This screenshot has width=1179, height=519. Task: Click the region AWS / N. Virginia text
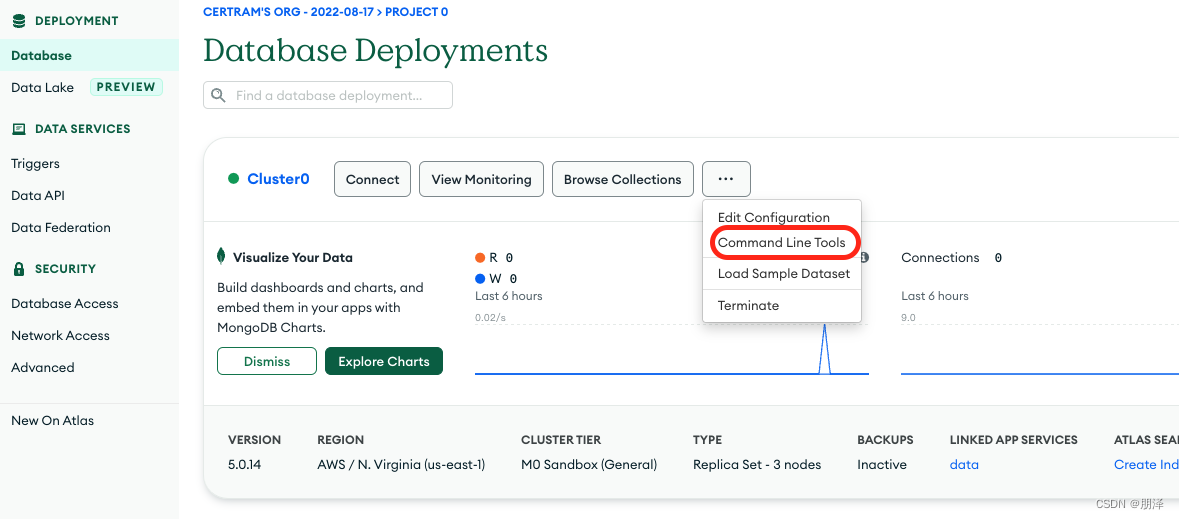(x=401, y=465)
